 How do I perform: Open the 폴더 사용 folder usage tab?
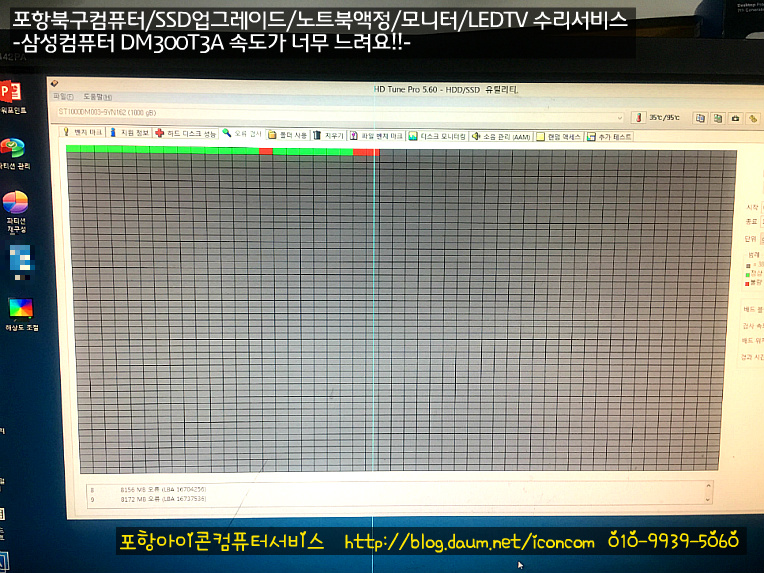(287, 135)
